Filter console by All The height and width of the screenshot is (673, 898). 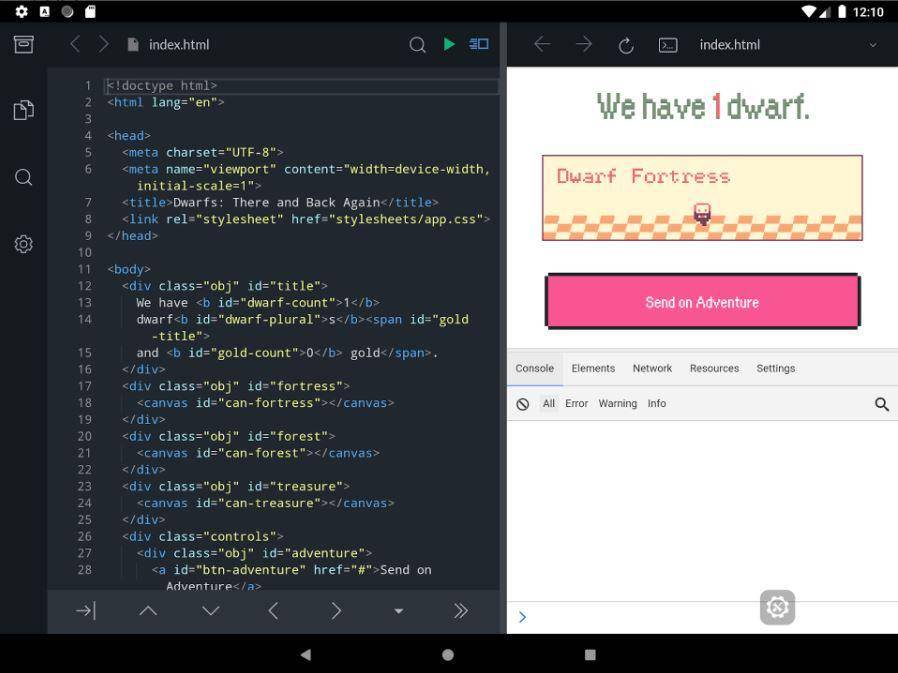(x=549, y=403)
